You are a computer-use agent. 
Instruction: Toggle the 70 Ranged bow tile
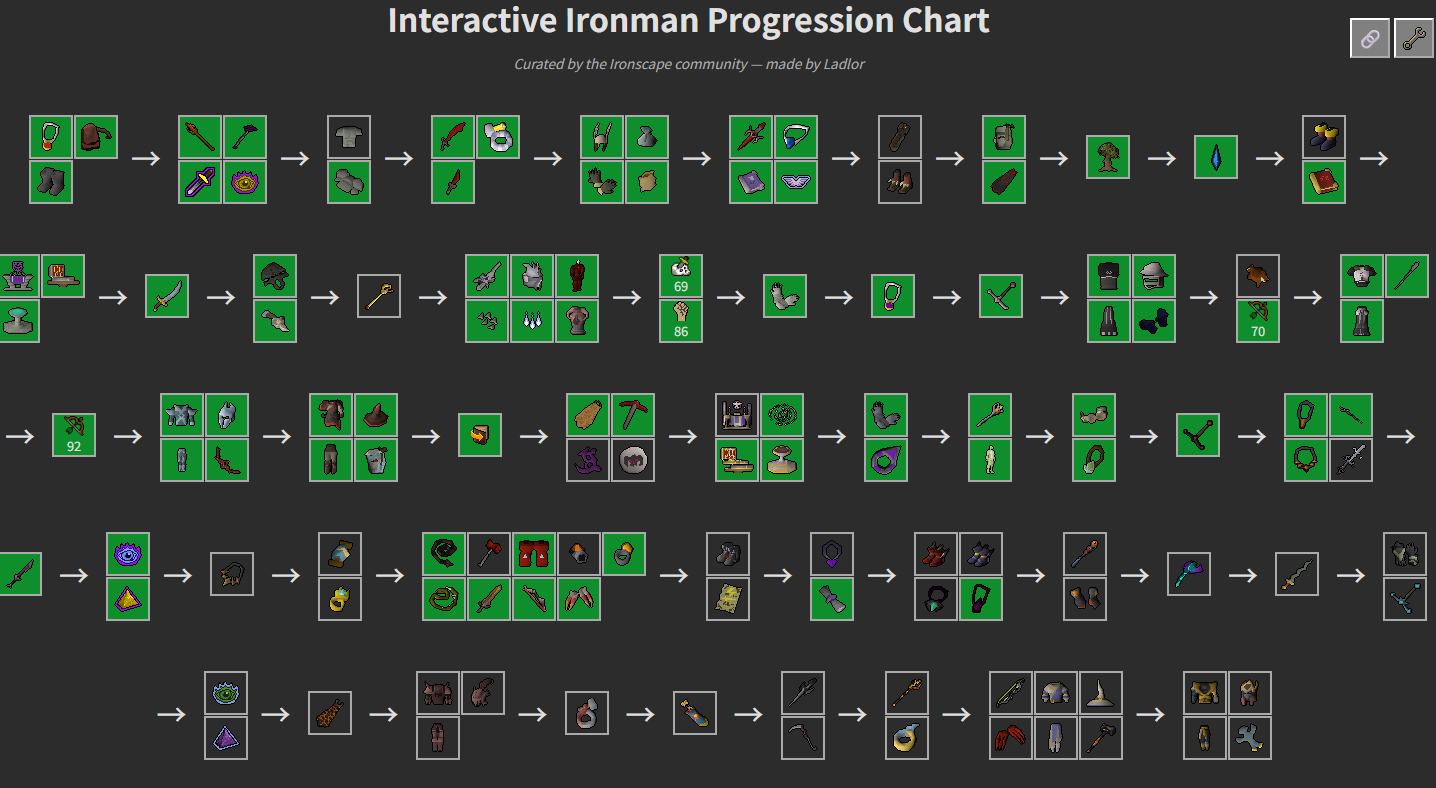(x=1258, y=321)
